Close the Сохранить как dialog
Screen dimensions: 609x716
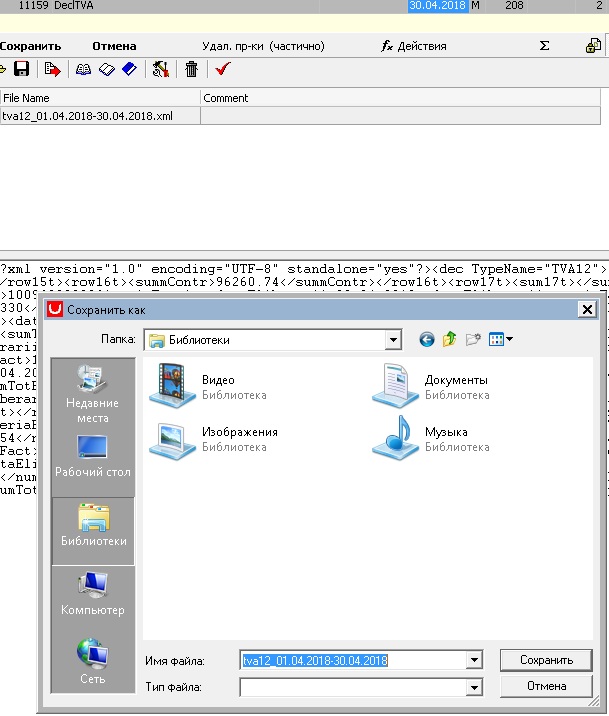pyautogui.click(x=587, y=310)
